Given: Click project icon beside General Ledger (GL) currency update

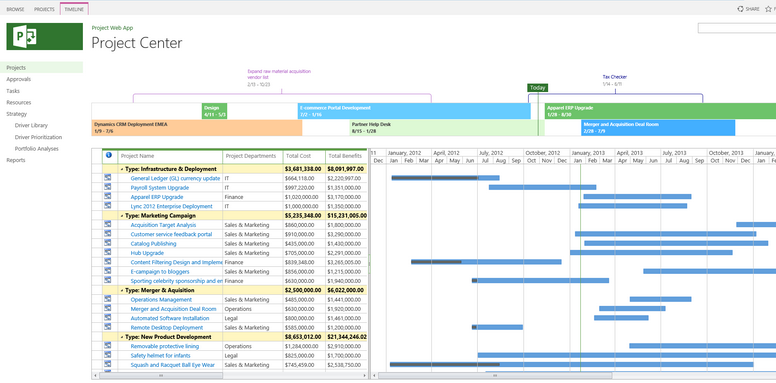Looking at the screenshot, I should (x=108, y=178).
